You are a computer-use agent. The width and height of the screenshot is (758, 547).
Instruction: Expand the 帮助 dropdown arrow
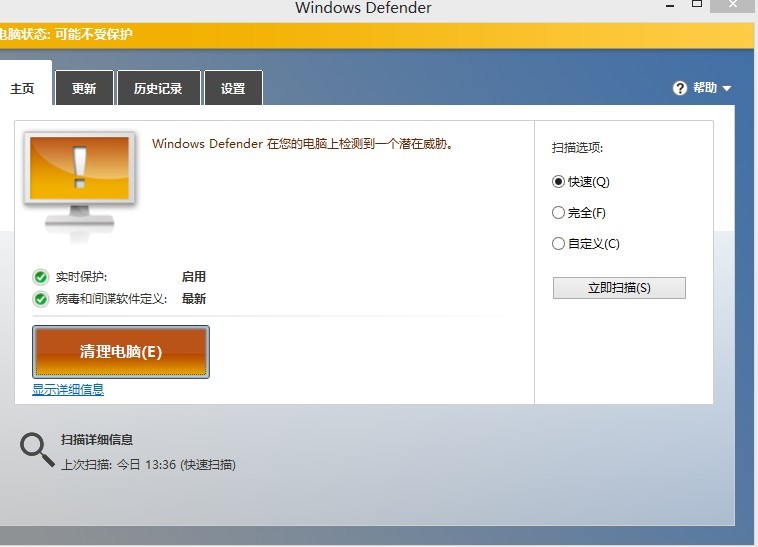click(727, 88)
